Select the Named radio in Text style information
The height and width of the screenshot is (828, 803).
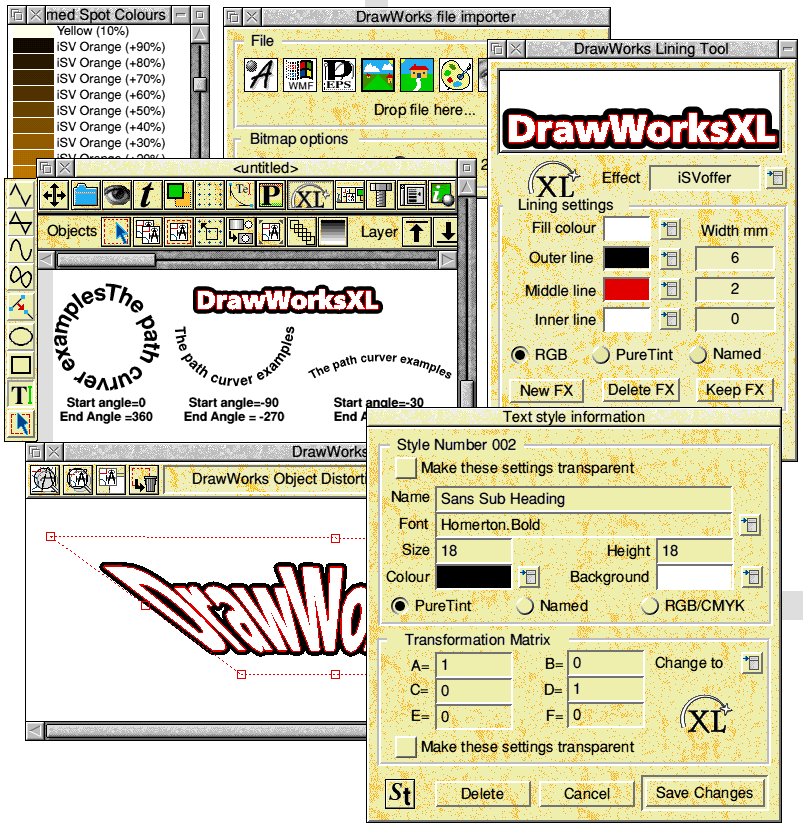(x=524, y=605)
